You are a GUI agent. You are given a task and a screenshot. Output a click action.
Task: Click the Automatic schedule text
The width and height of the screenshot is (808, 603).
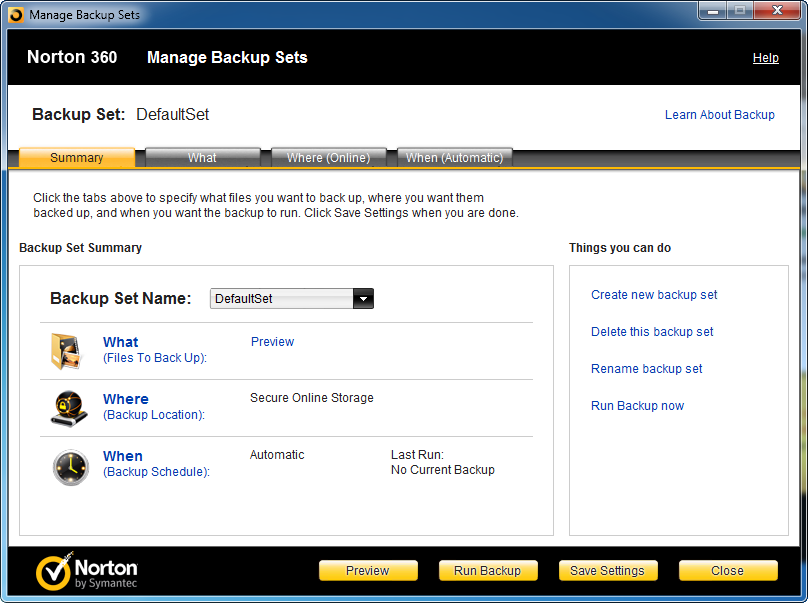[277, 455]
